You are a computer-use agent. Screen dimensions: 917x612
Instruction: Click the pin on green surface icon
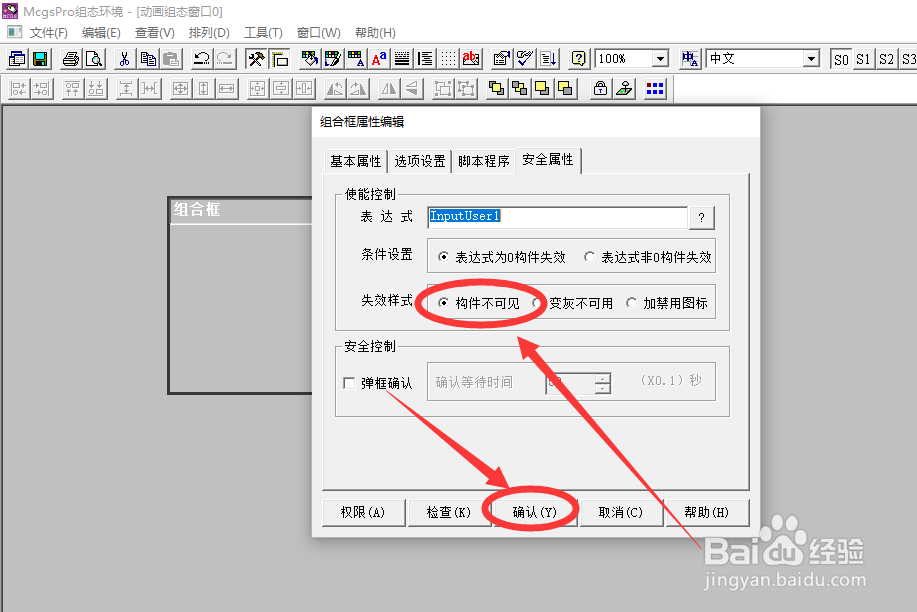pos(624,89)
